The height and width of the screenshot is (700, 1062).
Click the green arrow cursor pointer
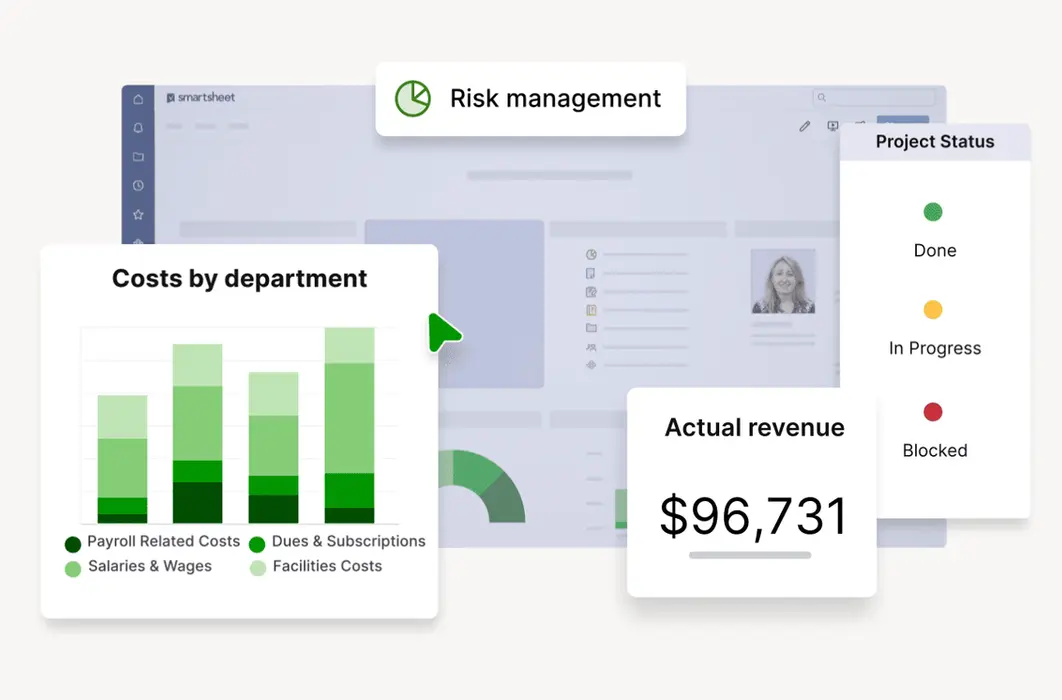(x=444, y=332)
